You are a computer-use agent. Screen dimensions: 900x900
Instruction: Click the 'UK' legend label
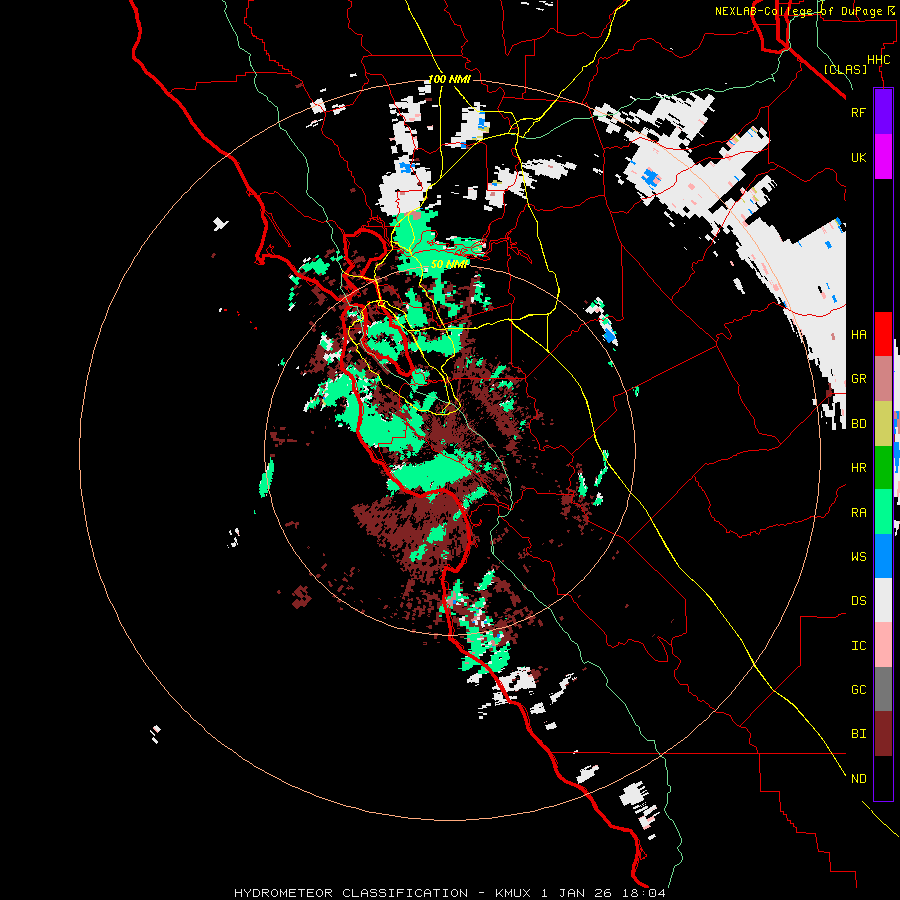858,157
